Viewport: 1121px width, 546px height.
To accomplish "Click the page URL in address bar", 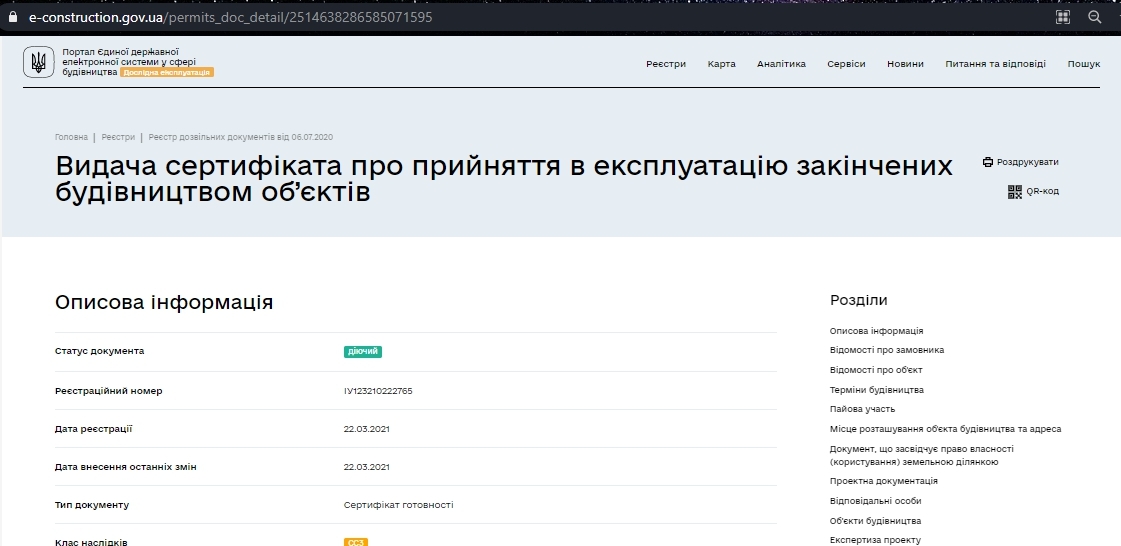I will click(230, 17).
